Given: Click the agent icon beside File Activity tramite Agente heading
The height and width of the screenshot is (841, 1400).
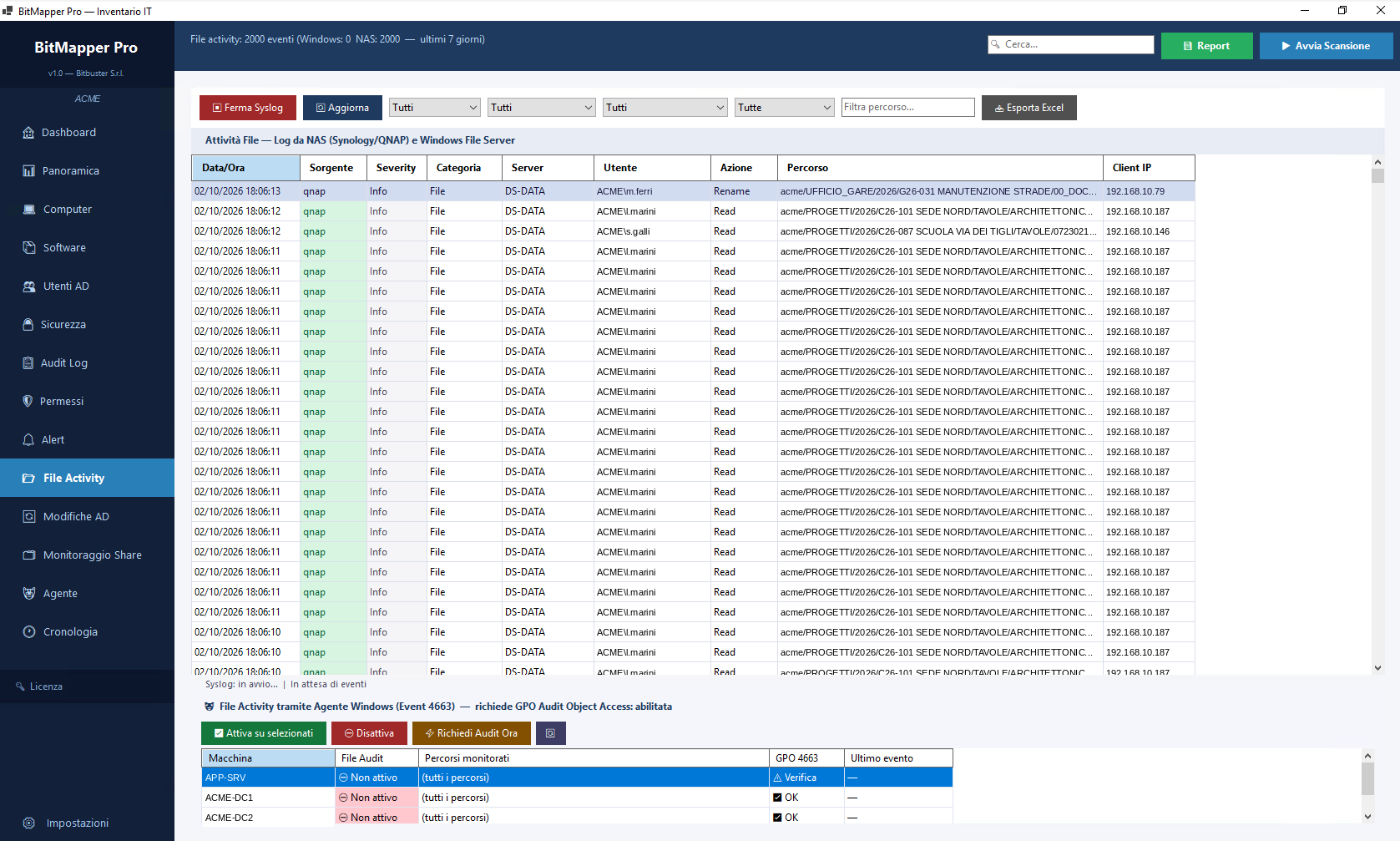Looking at the screenshot, I should tap(210, 707).
